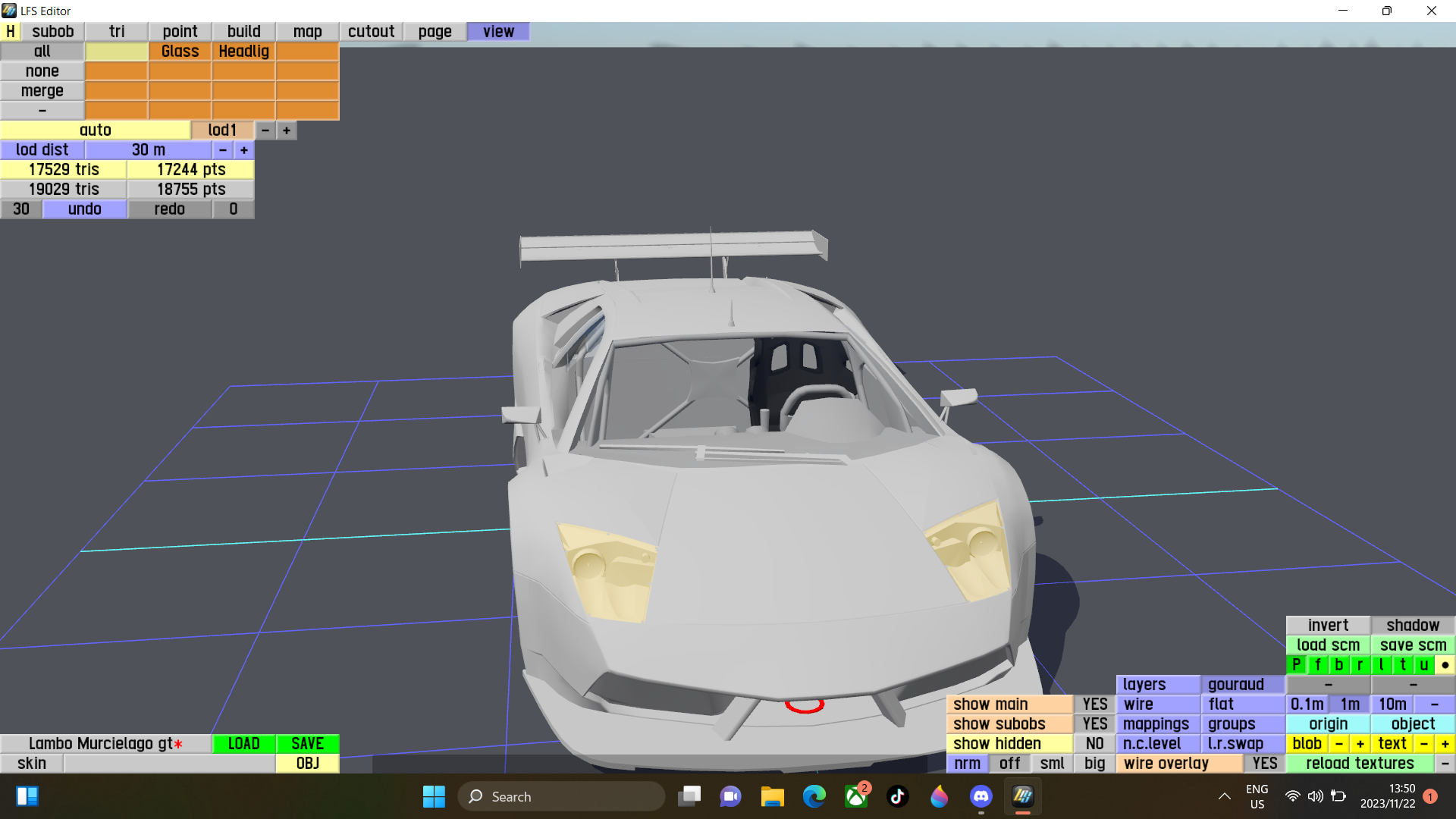The image size is (1456, 819).
Task: Toggle show hidden NO switch
Action: (1094, 744)
